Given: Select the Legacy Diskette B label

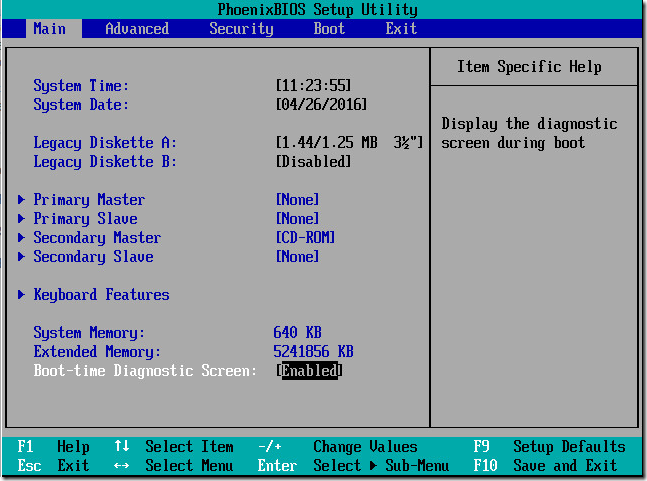Looking at the screenshot, I should (105, 162).
